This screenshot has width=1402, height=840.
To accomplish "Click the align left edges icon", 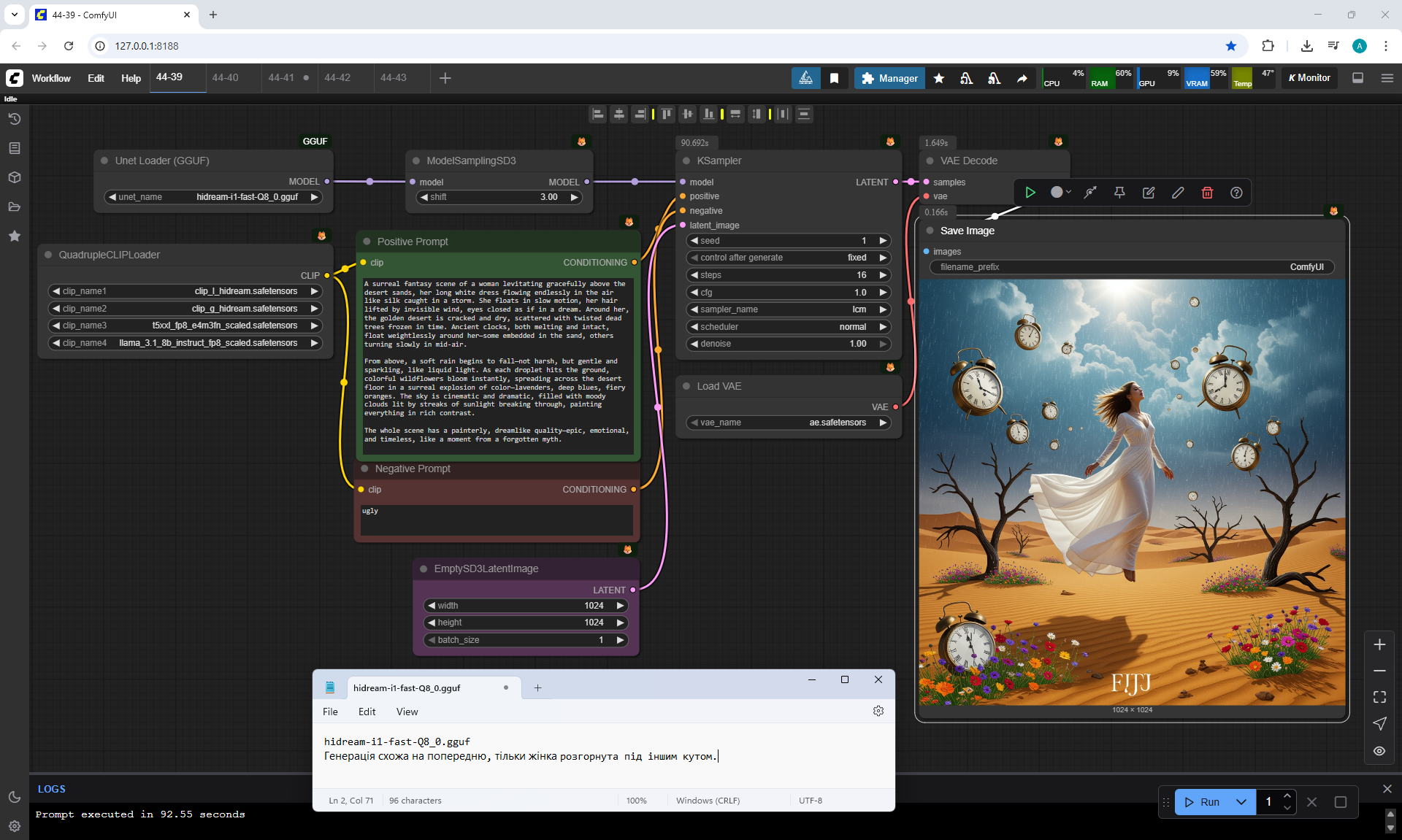I will click(x=598, y=114).
